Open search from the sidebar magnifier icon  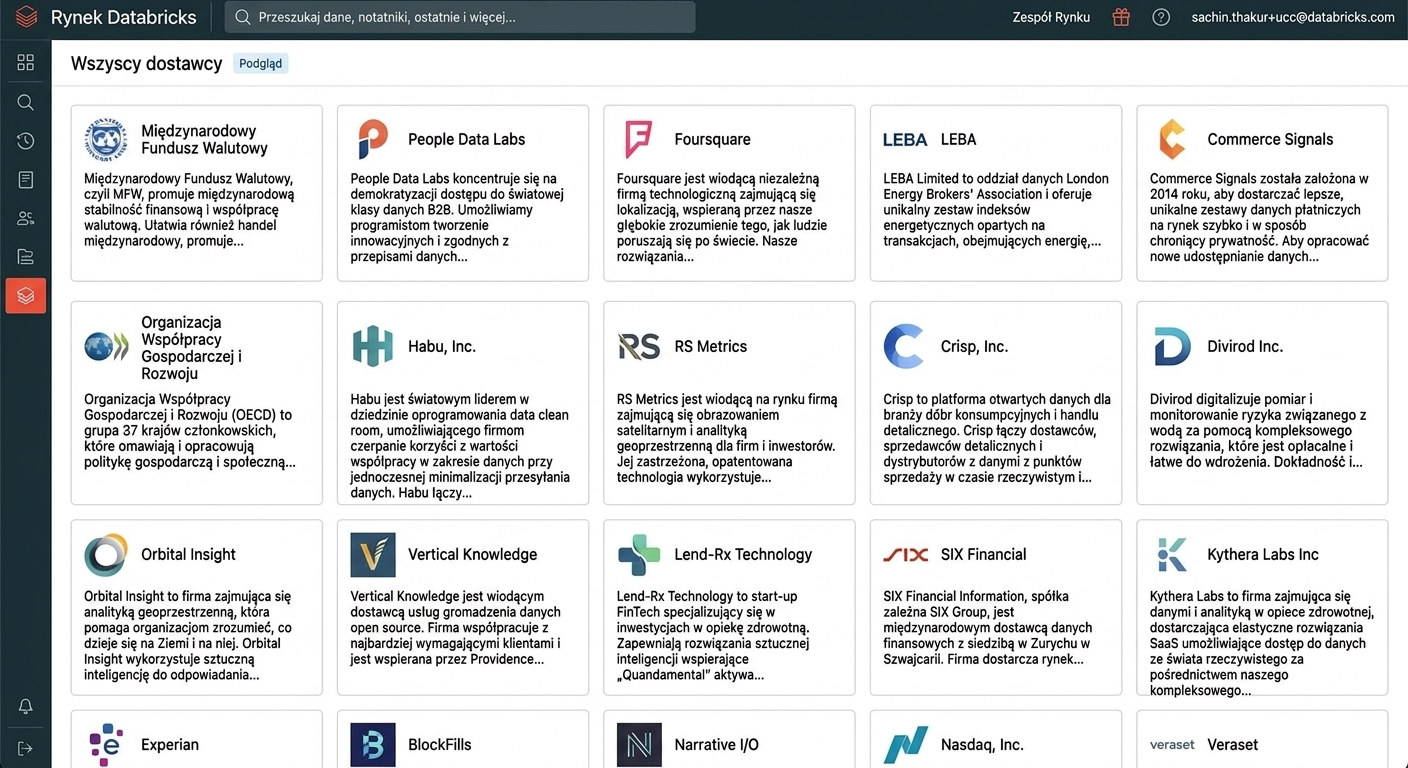[26, 102]
